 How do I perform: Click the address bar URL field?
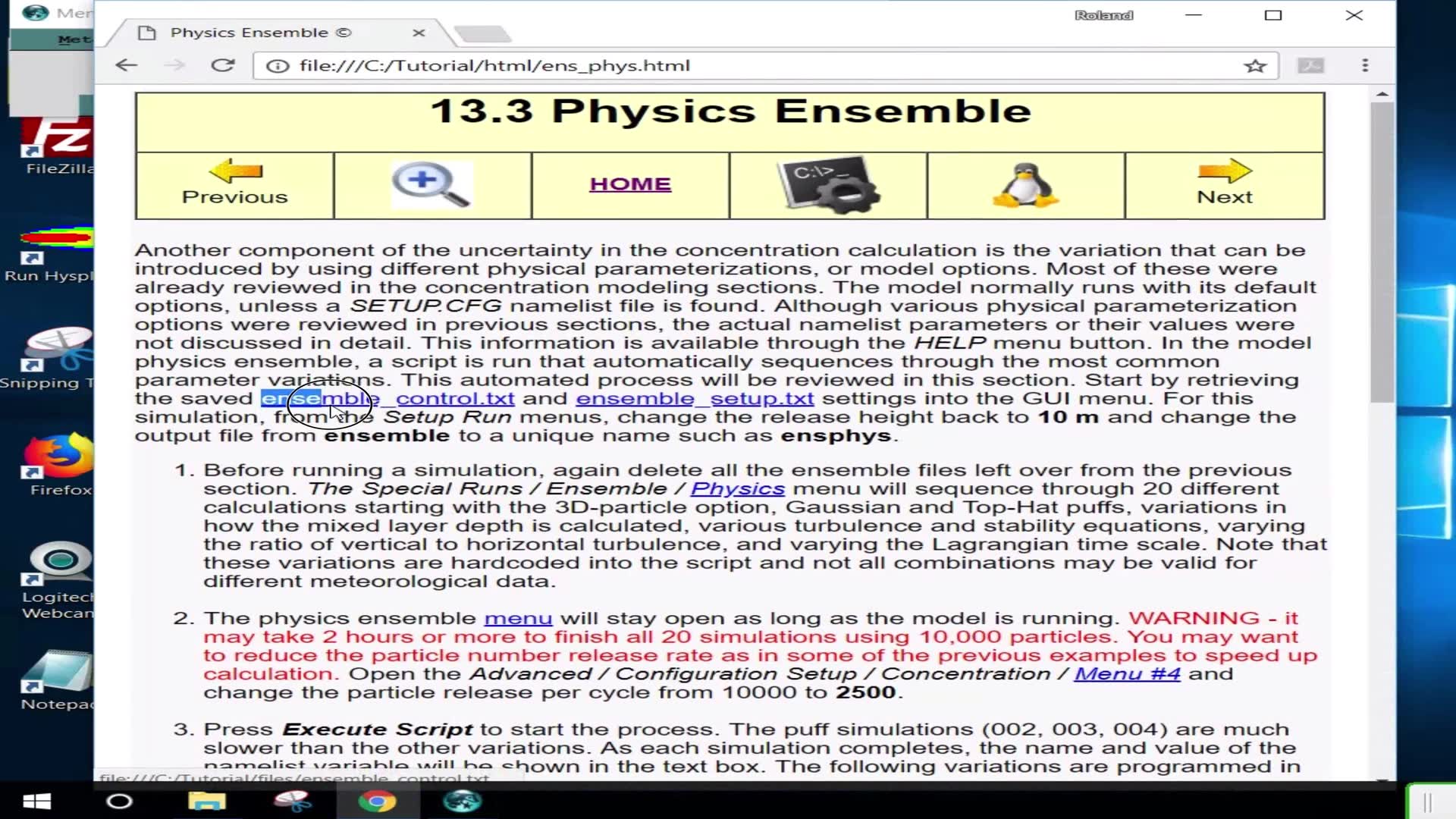tap(758, 66)
